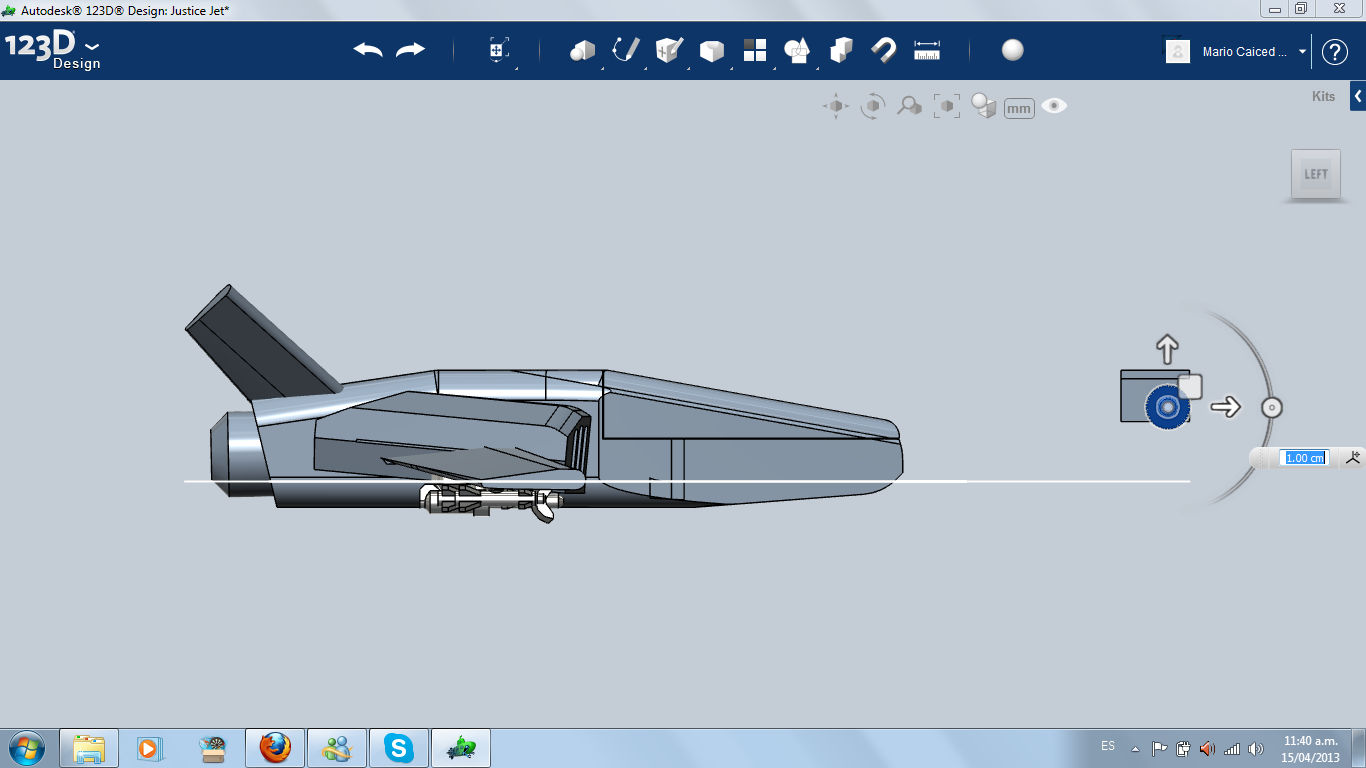Click the 1.00 cm distance field
This screenshot has width=1366, height=768.
[x=1304, y=458]
